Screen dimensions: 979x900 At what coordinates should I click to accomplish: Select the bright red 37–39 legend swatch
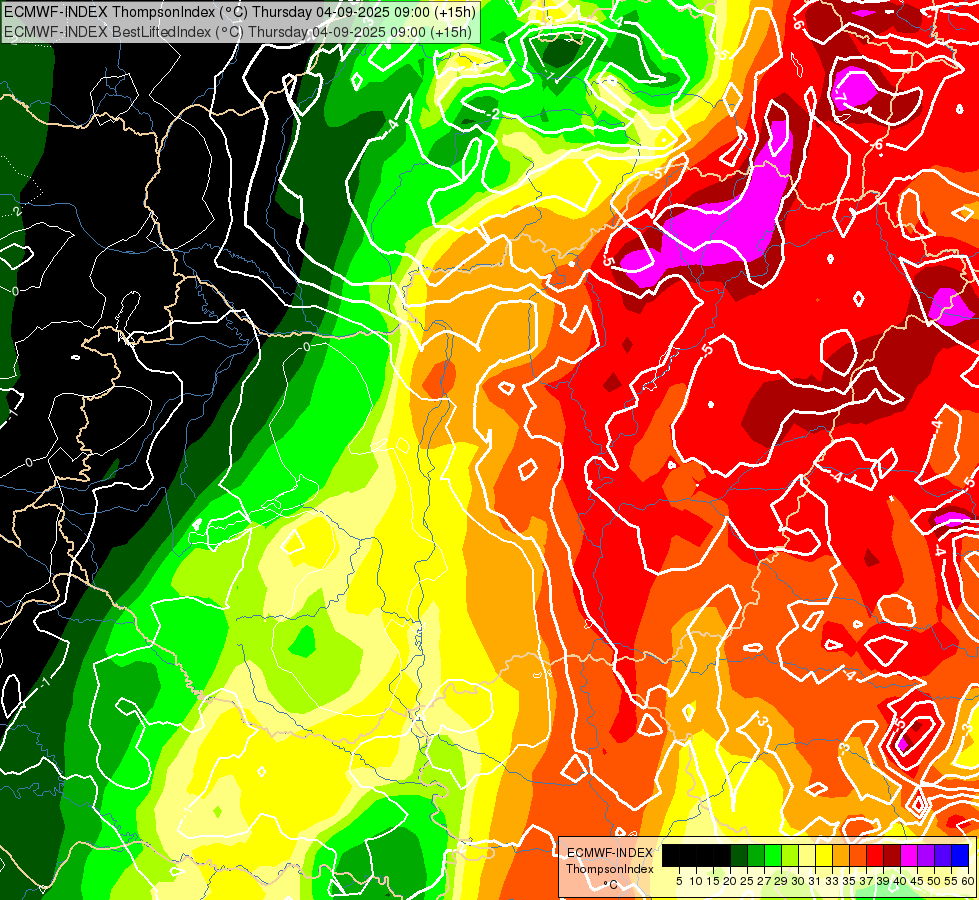(x=875, y=856)
